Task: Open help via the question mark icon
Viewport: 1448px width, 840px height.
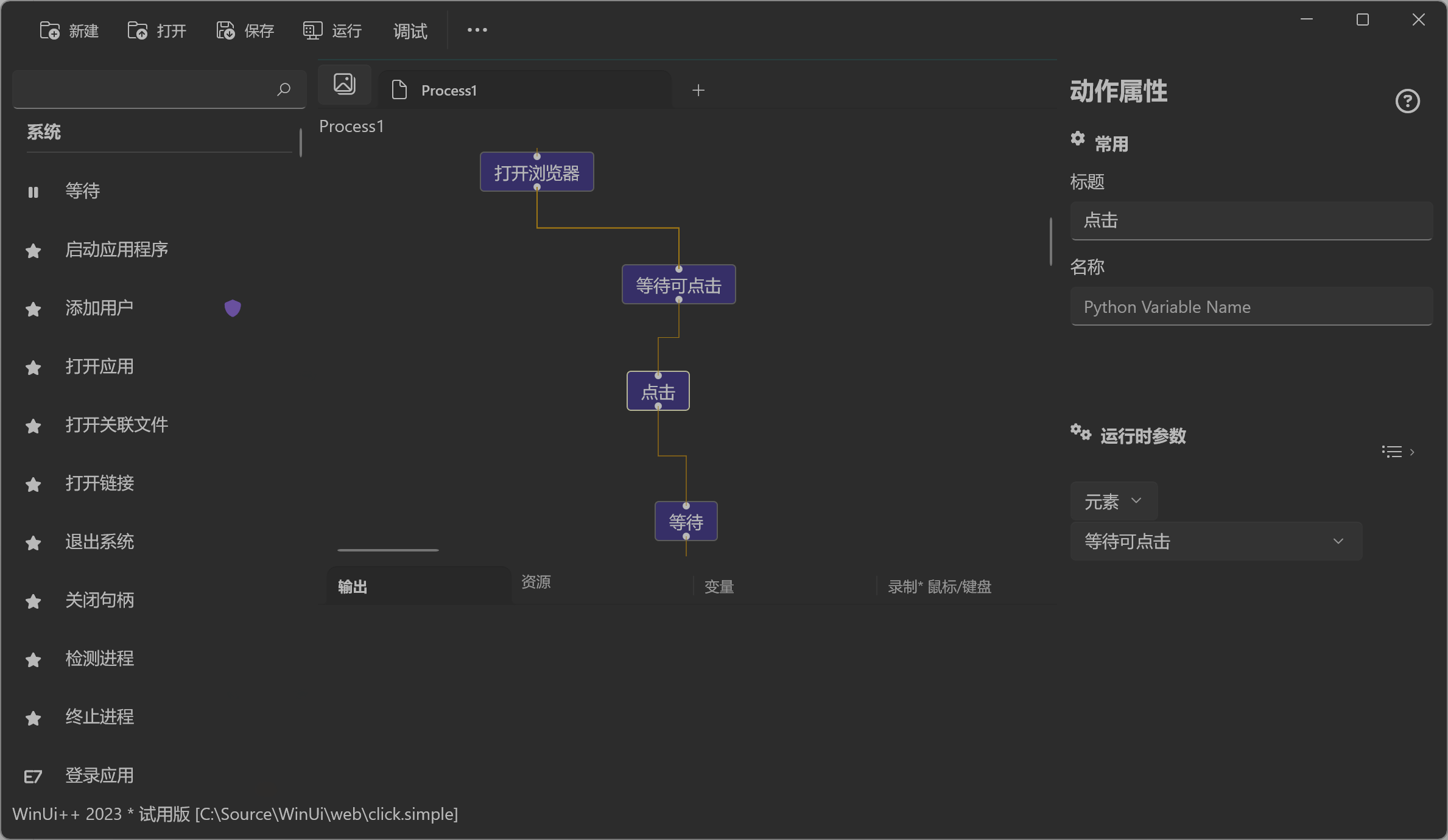Action: 1407,101
